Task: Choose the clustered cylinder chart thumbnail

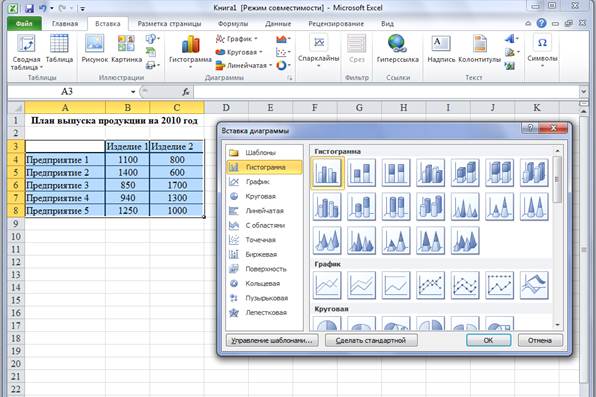Action: pos(327,206)
